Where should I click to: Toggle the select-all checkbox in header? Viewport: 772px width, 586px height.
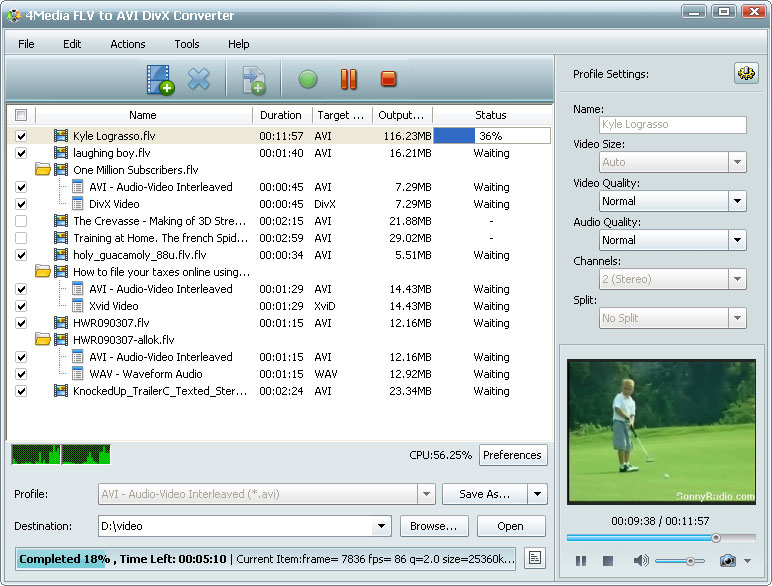21,115
